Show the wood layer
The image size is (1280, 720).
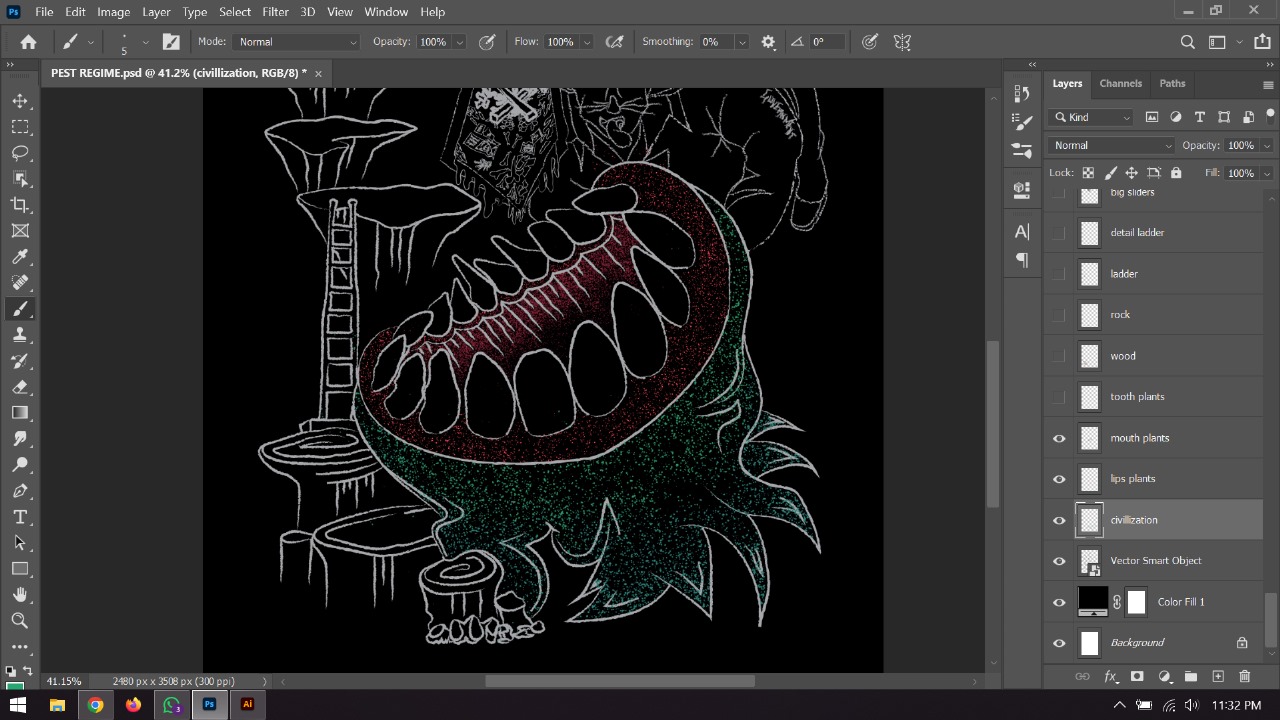(1059, 356)
